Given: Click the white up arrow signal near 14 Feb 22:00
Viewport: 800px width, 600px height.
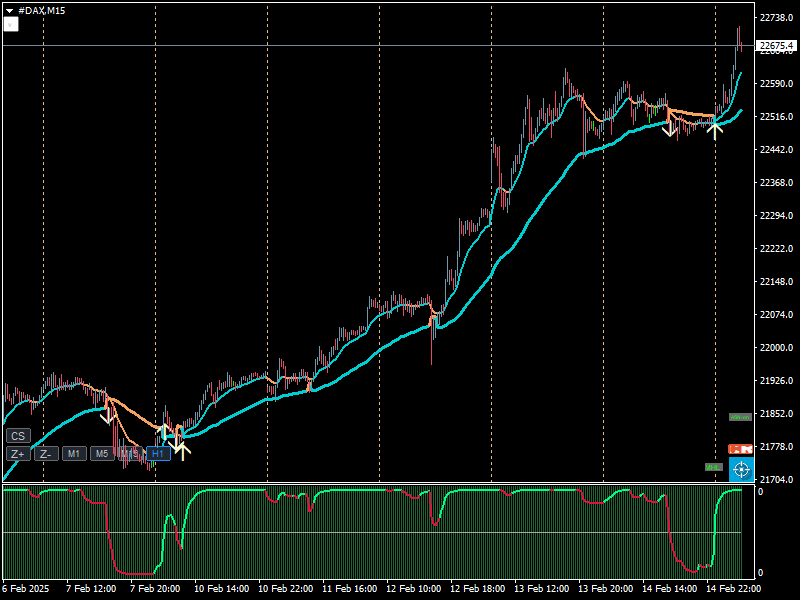Looking at the screenshot, I should coord(715,130).
